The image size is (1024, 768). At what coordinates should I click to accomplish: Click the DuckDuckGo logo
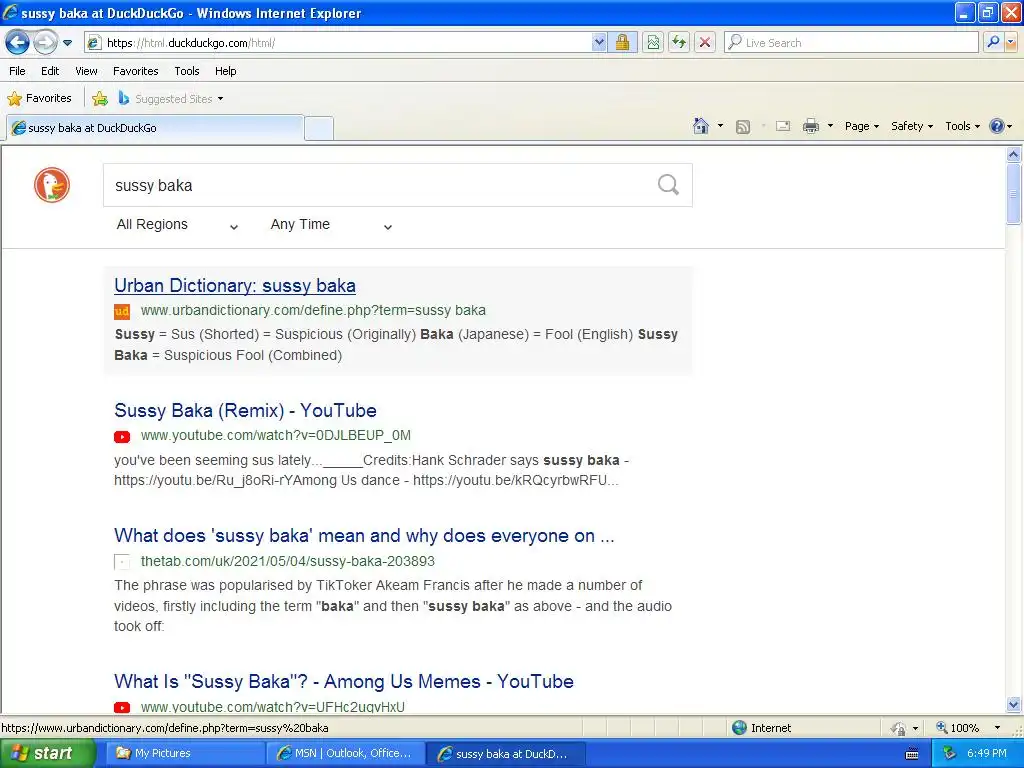pyautogui.click(x=52, y=185)
